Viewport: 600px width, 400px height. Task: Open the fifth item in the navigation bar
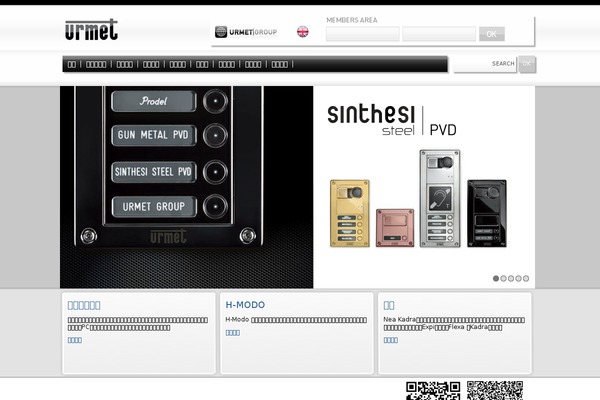178,64
